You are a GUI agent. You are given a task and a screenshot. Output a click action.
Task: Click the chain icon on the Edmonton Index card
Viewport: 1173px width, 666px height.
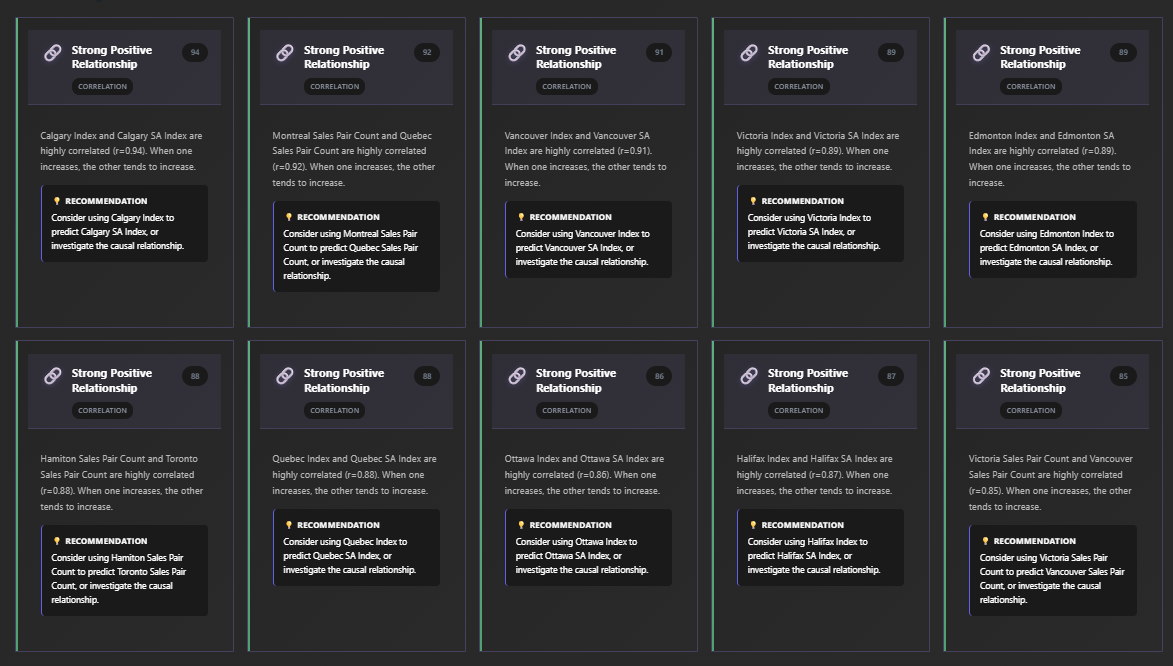981,53
